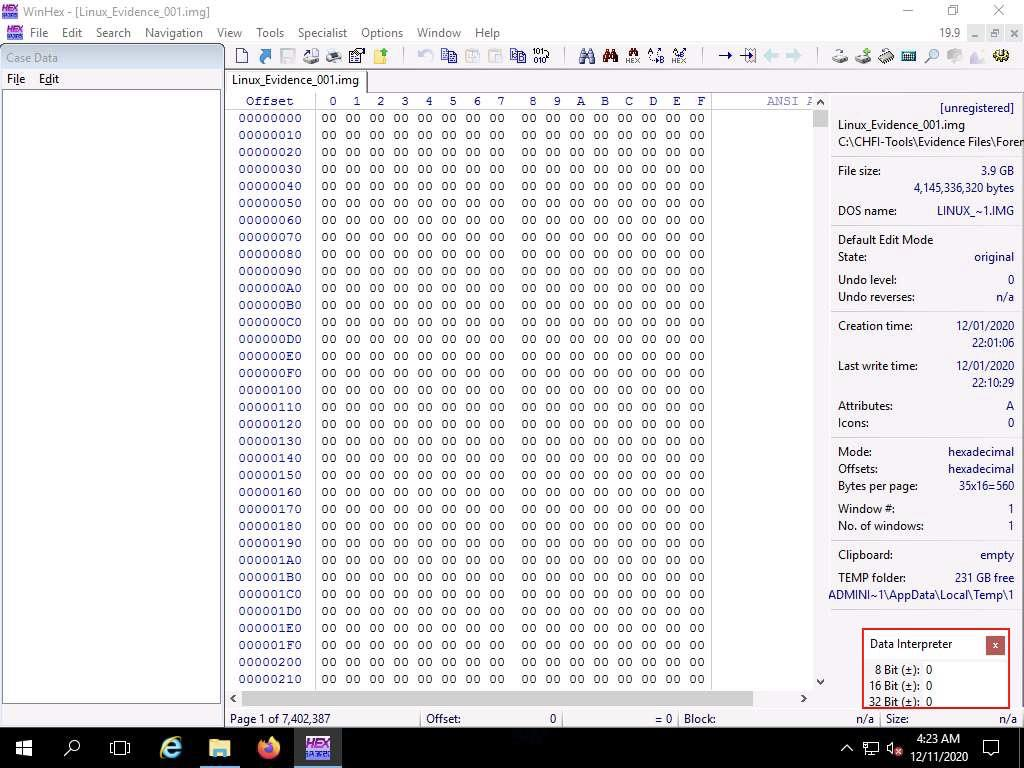Open the Options menu
Image resolution: width=1024 pixels, height=768 pixels.
tap(382, 33)
